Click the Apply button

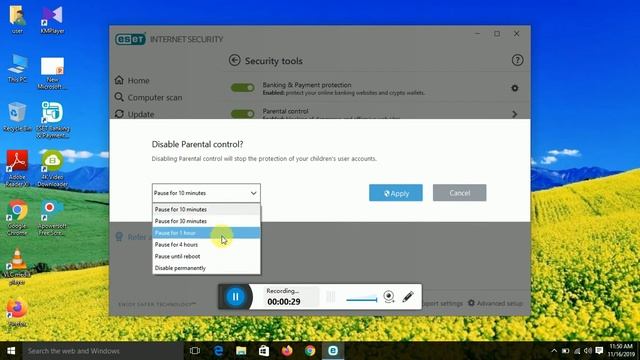pyautogui.click(x=396, y=193)
